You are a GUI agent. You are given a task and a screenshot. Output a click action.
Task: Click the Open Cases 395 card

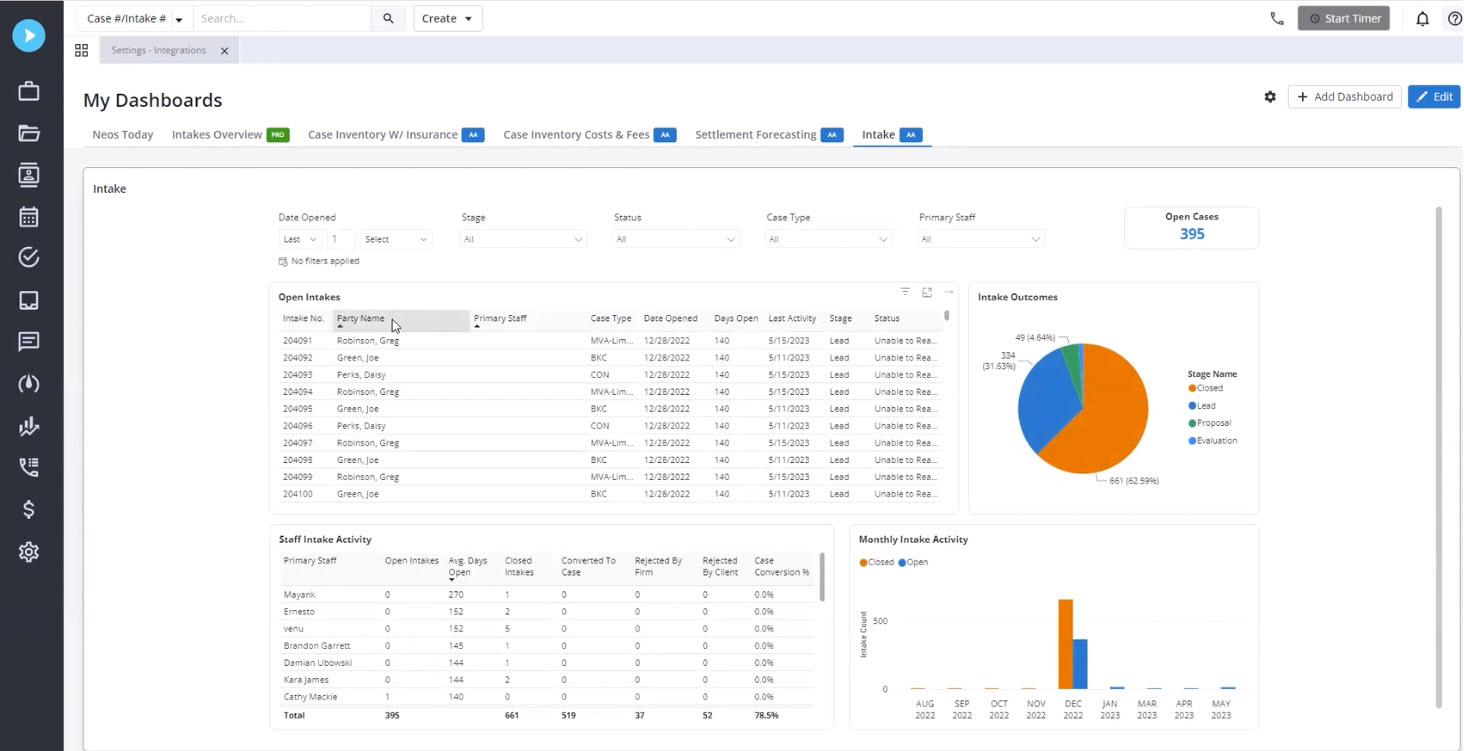pos(1192,227)
